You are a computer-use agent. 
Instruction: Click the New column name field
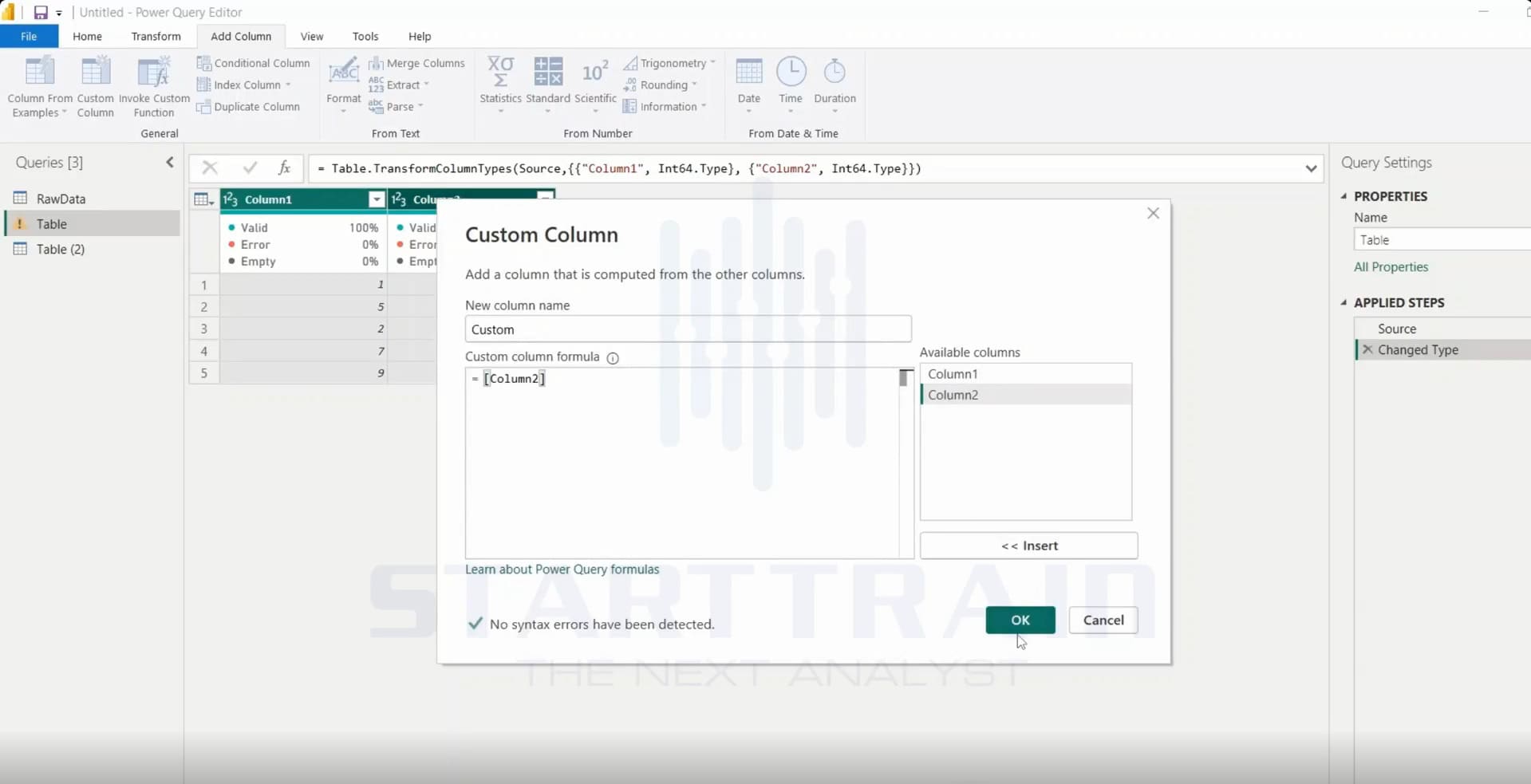tap(689, 329)
